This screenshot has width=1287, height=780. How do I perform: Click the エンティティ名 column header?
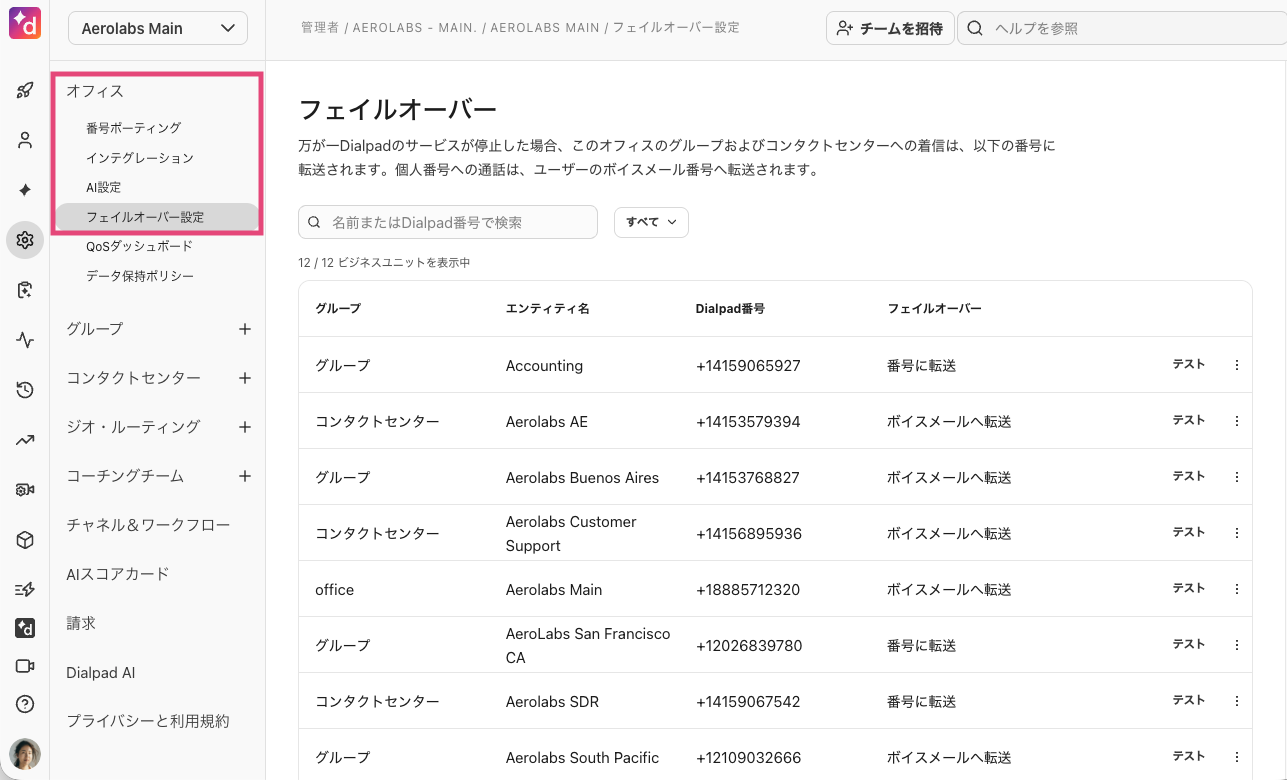(548, 308)
